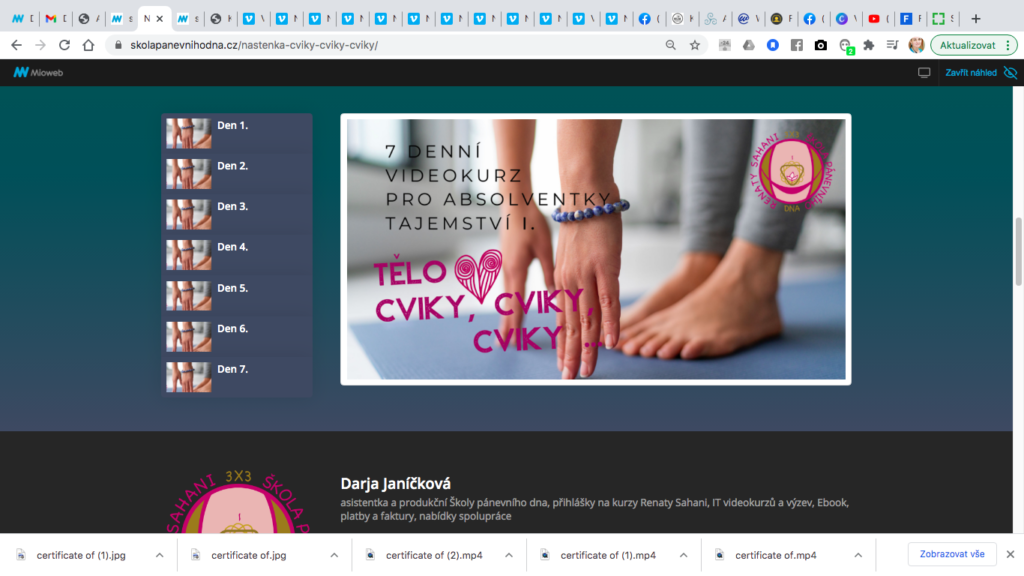This screenshot has height=576, width=1024.
Task: Click the grey calendar extension icon
Action: coord(725,45)
